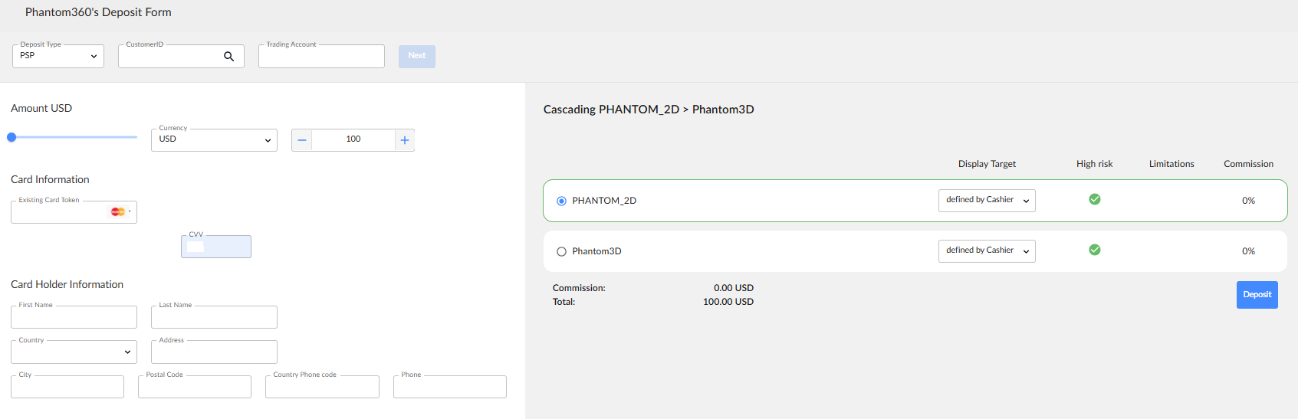1298x419 pixels.
Task: Click the Mastercard logo in card token field
Action: [x=117, y=212]
